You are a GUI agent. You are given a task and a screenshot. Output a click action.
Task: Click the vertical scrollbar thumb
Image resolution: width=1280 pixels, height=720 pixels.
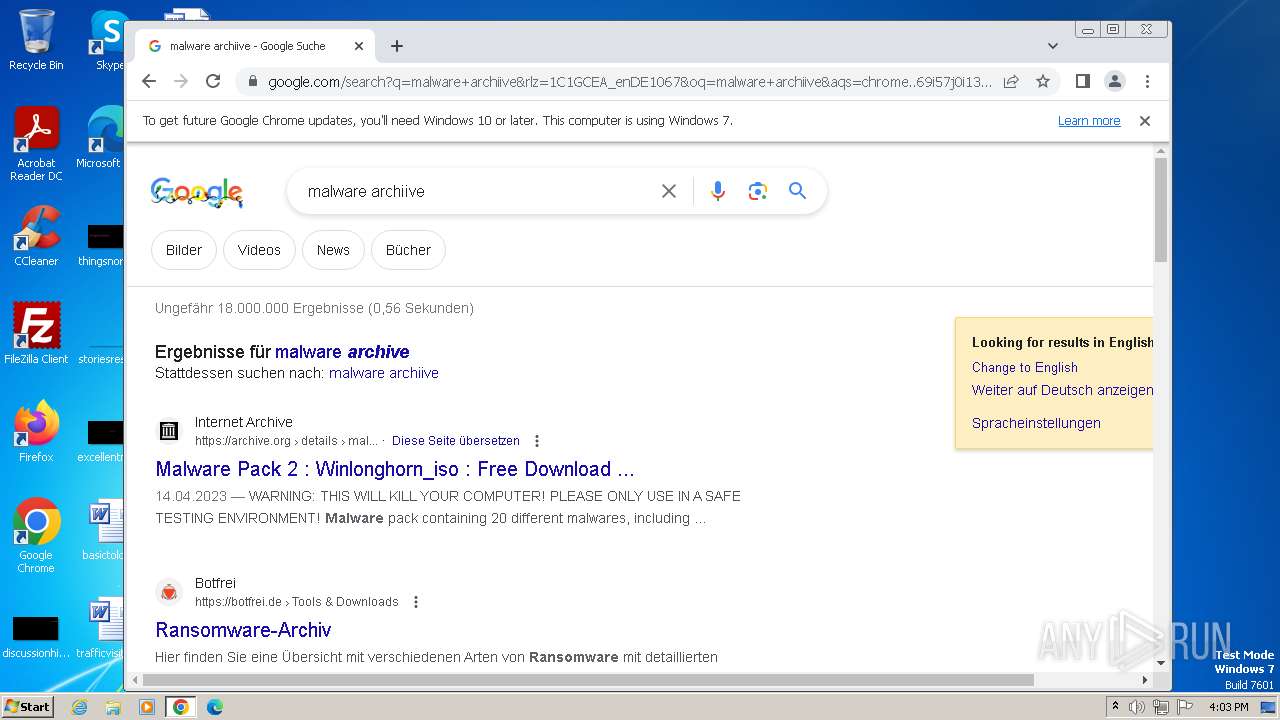[1161, 209]
